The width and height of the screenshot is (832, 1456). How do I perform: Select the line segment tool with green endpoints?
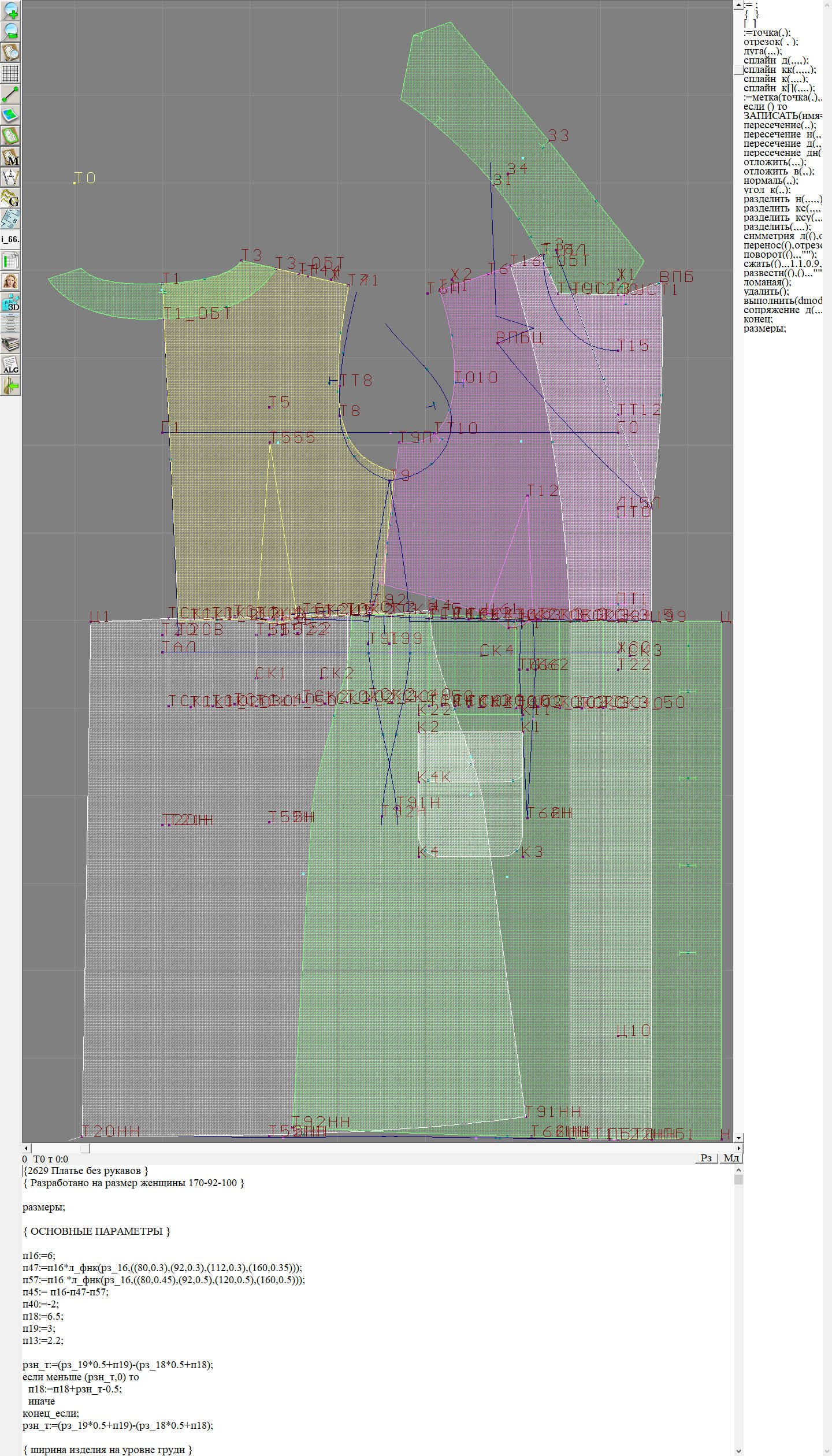(10, 94)
